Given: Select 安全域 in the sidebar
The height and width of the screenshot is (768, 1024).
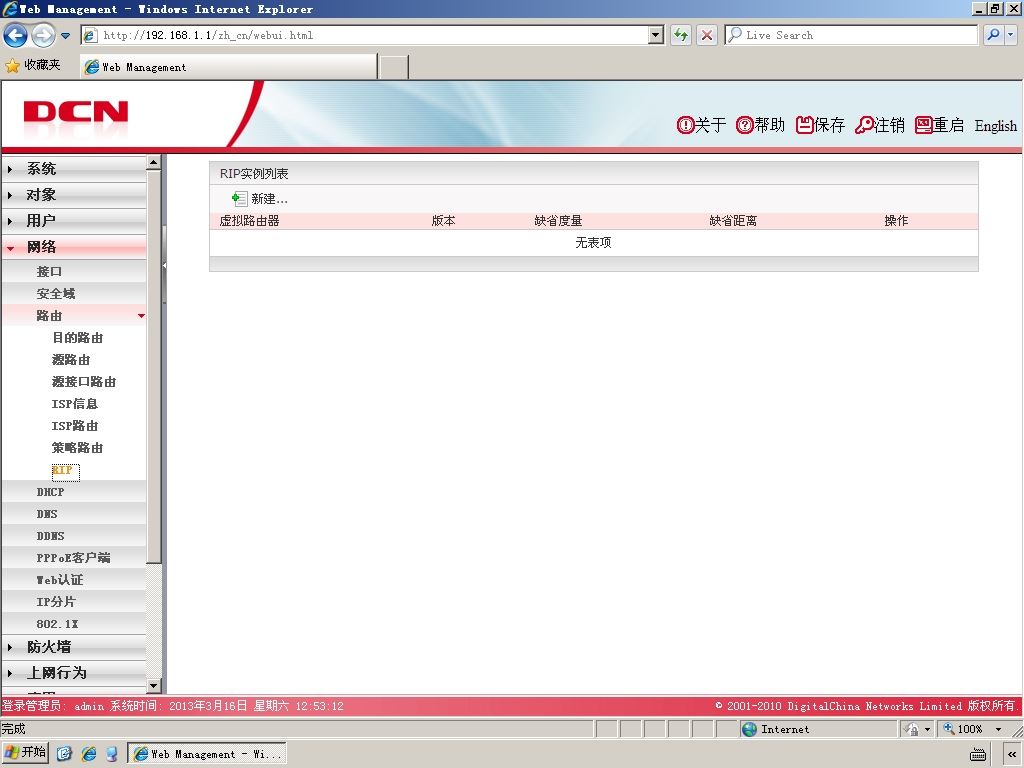Looking at the screenshot, I should (56, 294).
